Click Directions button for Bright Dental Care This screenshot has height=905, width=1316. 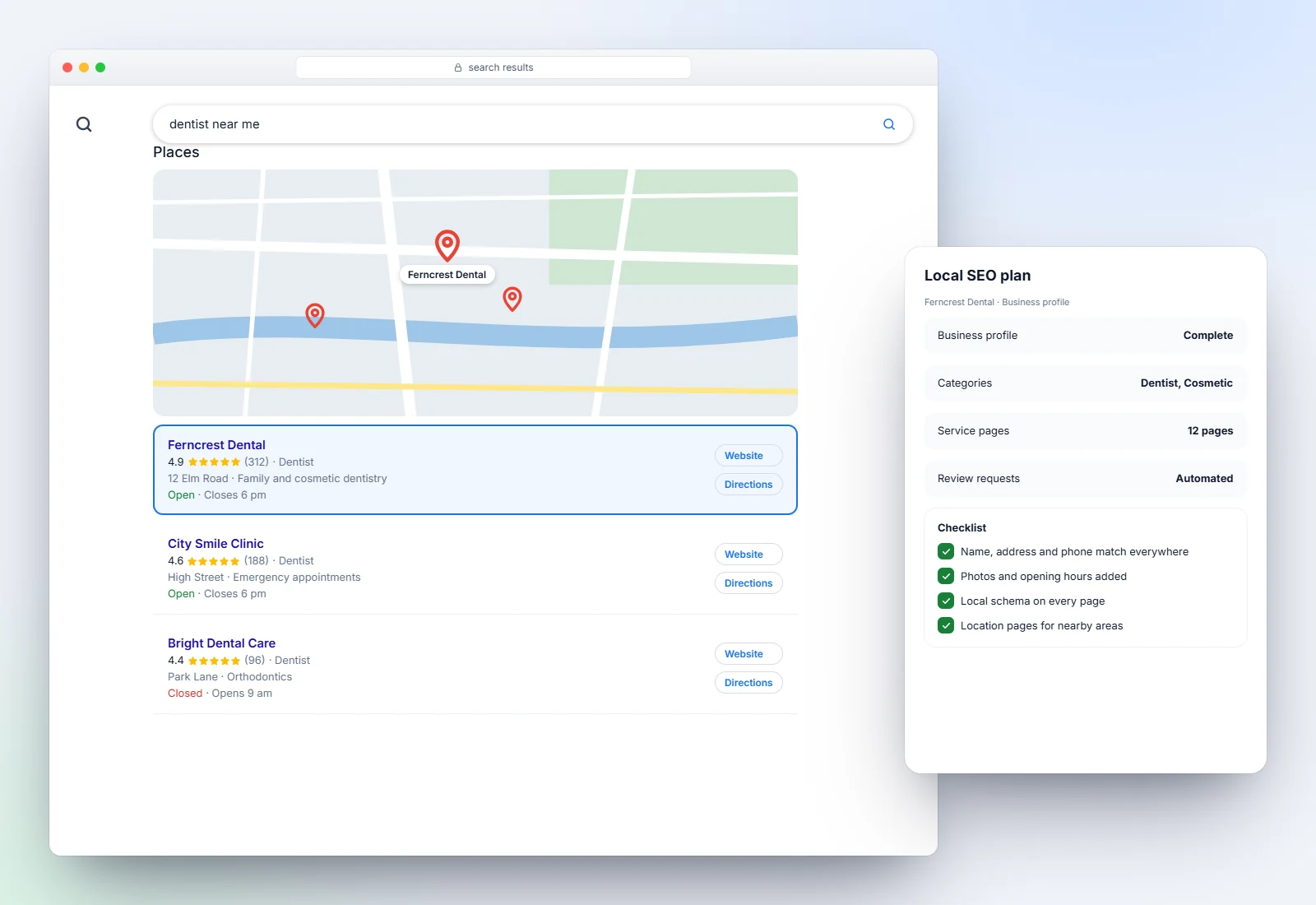748,683
